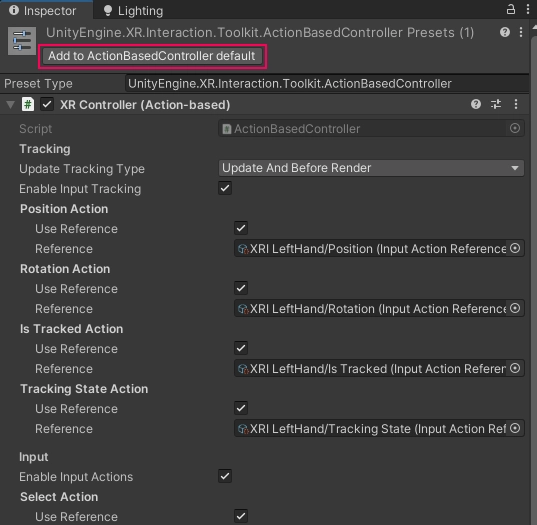The width and height of the screenshot is (537, 525).
Task: Click Add to ActionBasedController default button
Action: click(152, 56)
